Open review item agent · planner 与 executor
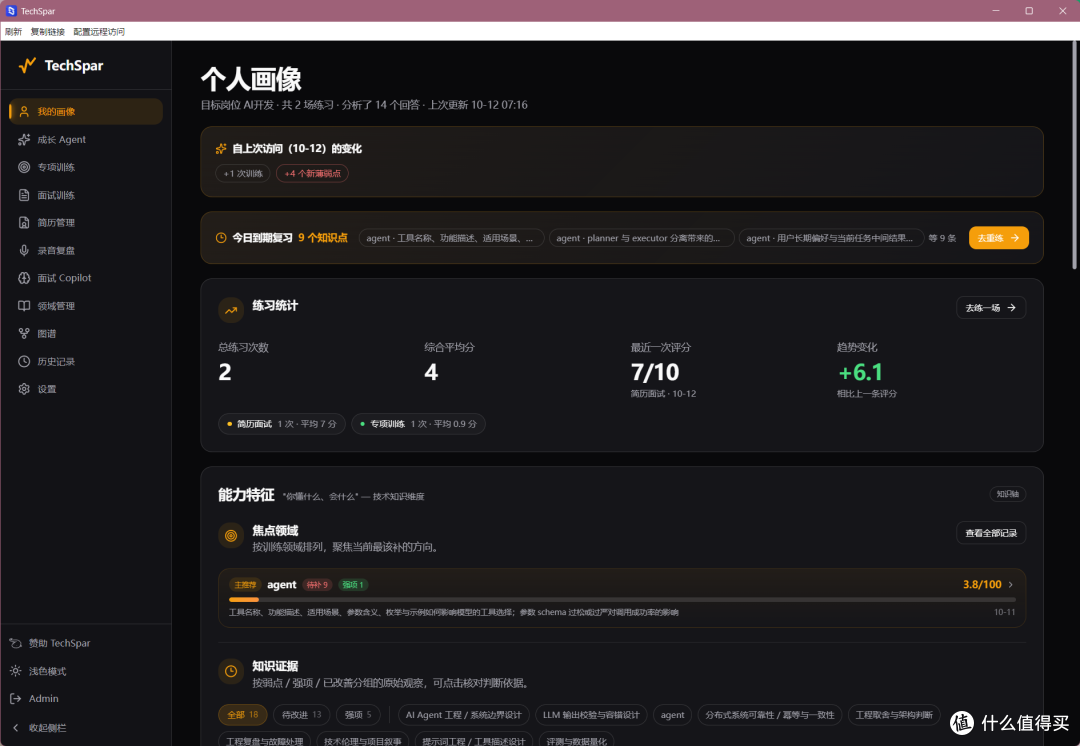 (641, 238)
